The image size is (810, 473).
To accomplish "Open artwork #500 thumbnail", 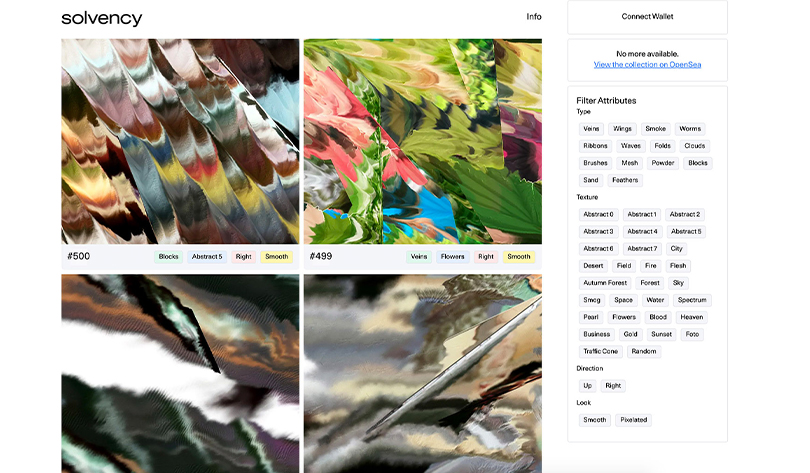I will click(x=180, y=141).
